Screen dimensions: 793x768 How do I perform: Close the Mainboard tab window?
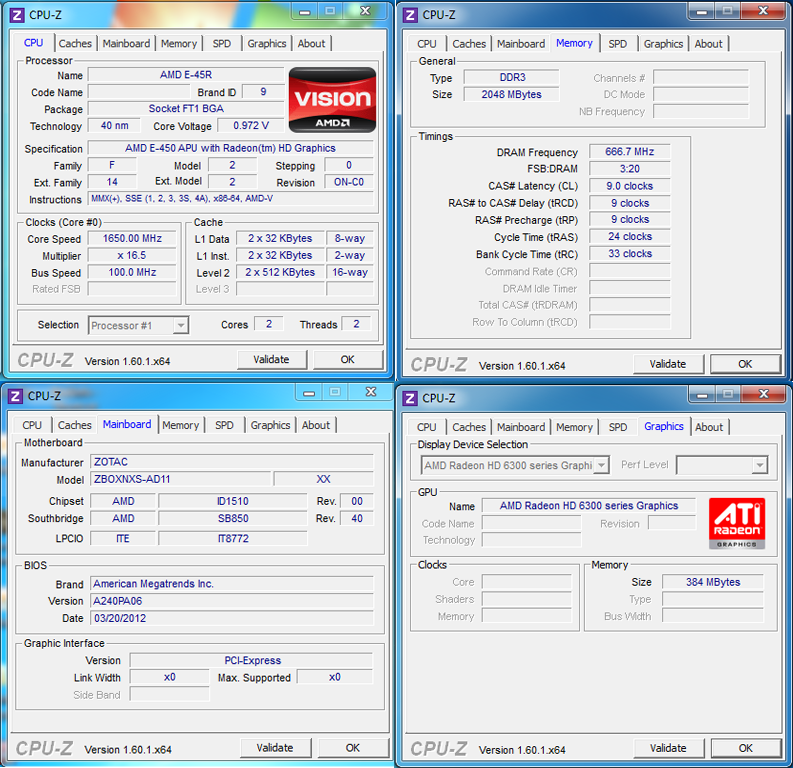tap(371, 392)
